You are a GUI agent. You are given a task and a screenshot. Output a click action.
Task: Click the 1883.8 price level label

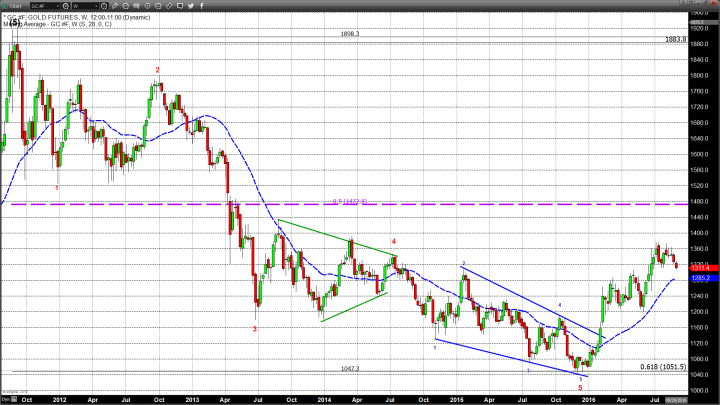pos(676,39)
